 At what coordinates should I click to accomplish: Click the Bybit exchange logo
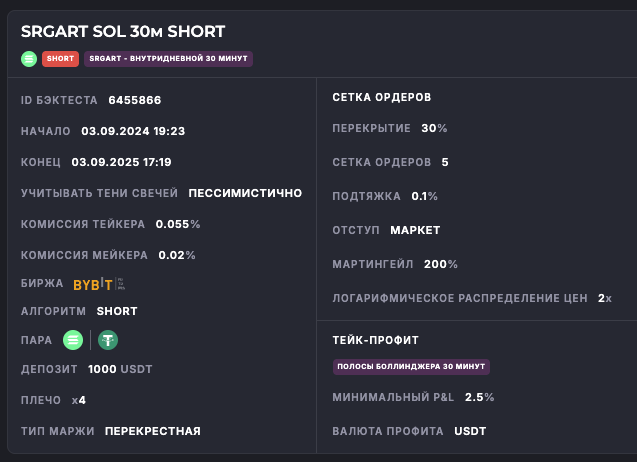pyautogui.click(x=93, y=284)
